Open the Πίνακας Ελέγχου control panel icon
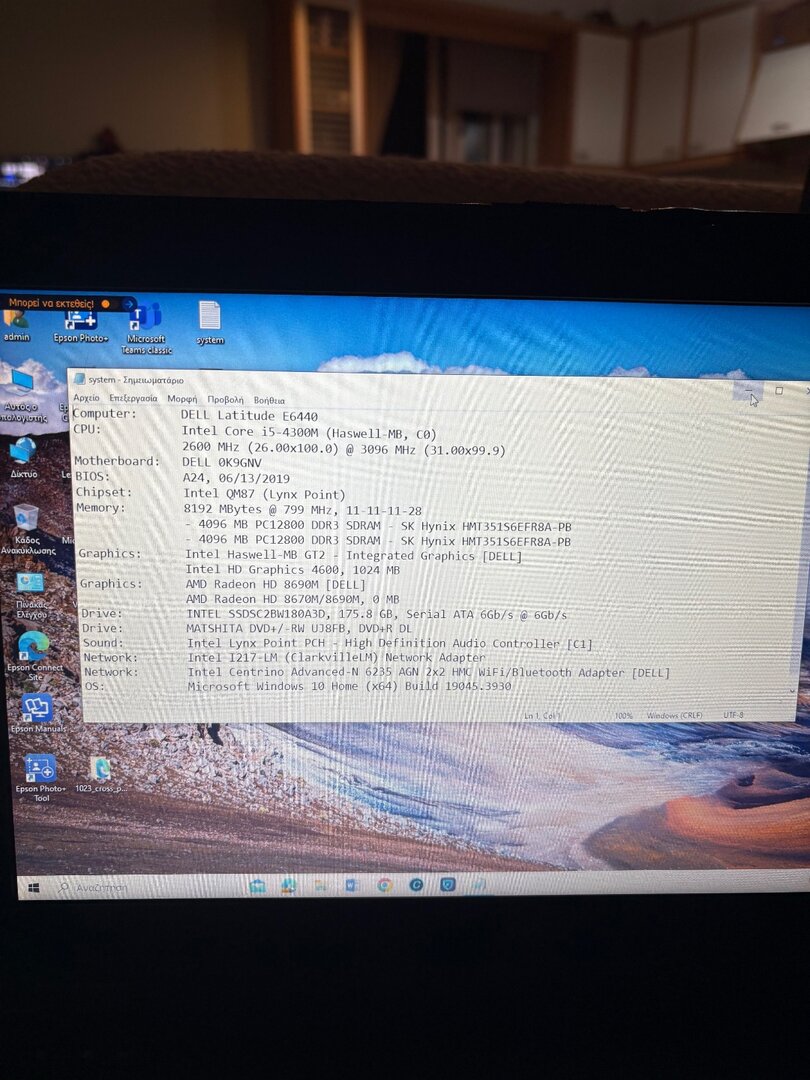Viewport: 810px width, 1080px height. tap(31, 596)
